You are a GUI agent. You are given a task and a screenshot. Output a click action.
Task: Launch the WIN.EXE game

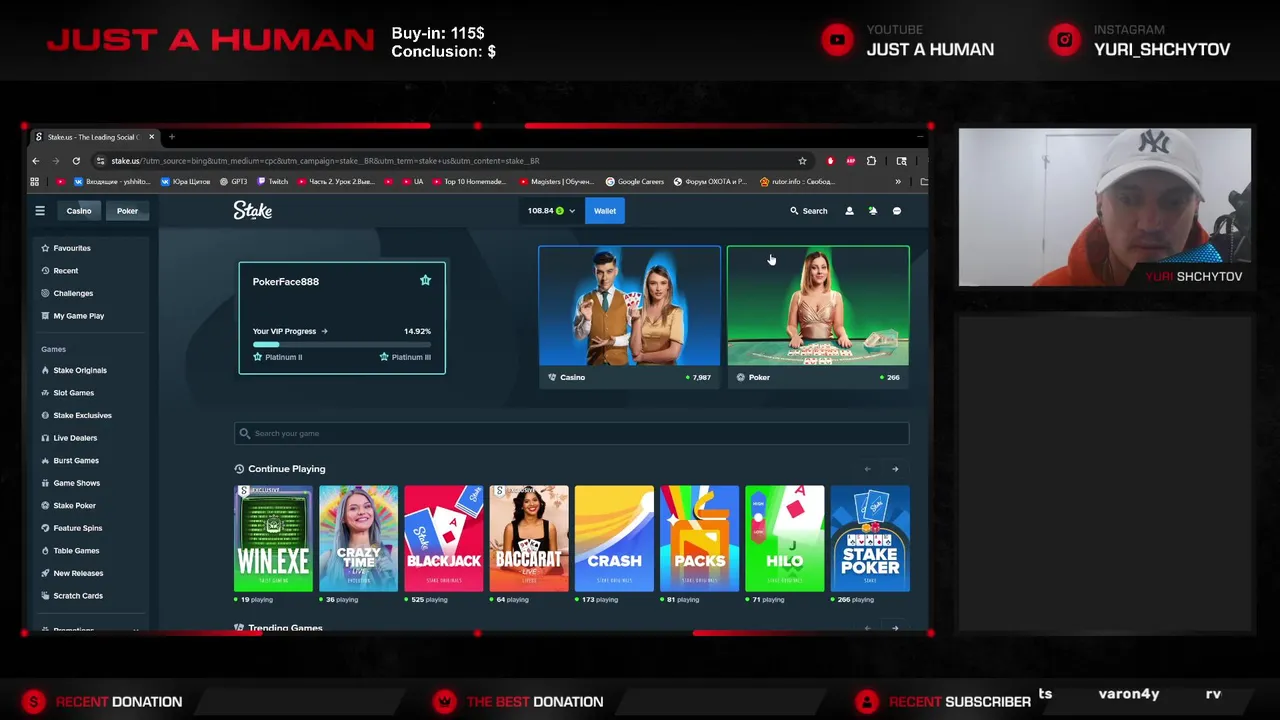coord(273,539)
